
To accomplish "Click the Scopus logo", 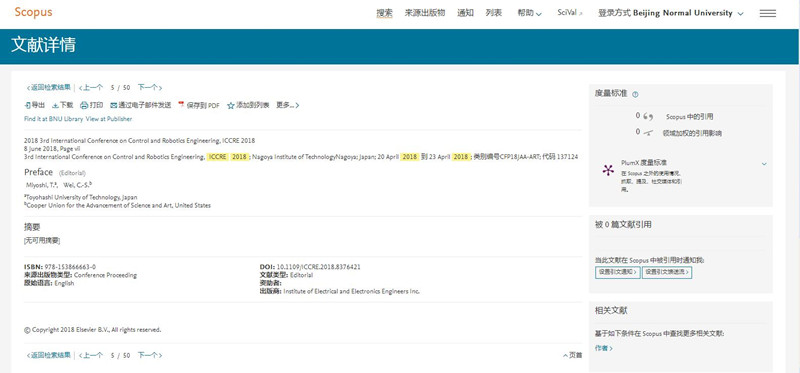I will 33,13.
